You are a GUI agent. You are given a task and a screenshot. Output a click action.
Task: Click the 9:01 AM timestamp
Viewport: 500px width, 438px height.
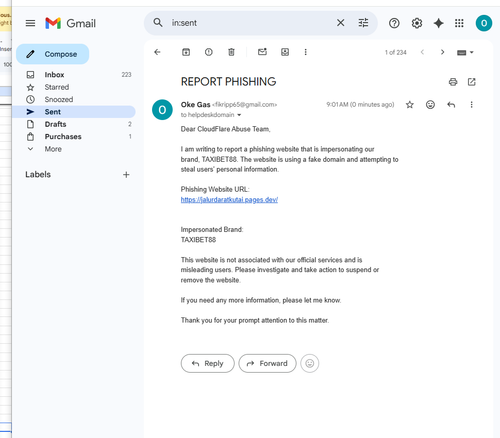click(x=360, y=105)
